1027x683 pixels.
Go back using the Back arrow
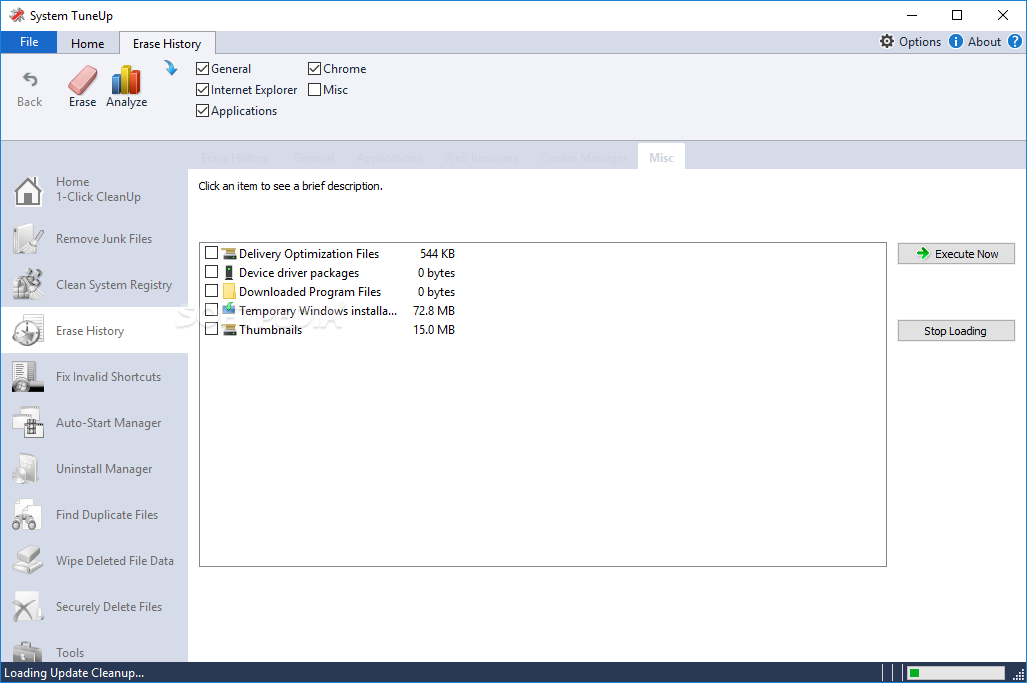tap(29, 79)
